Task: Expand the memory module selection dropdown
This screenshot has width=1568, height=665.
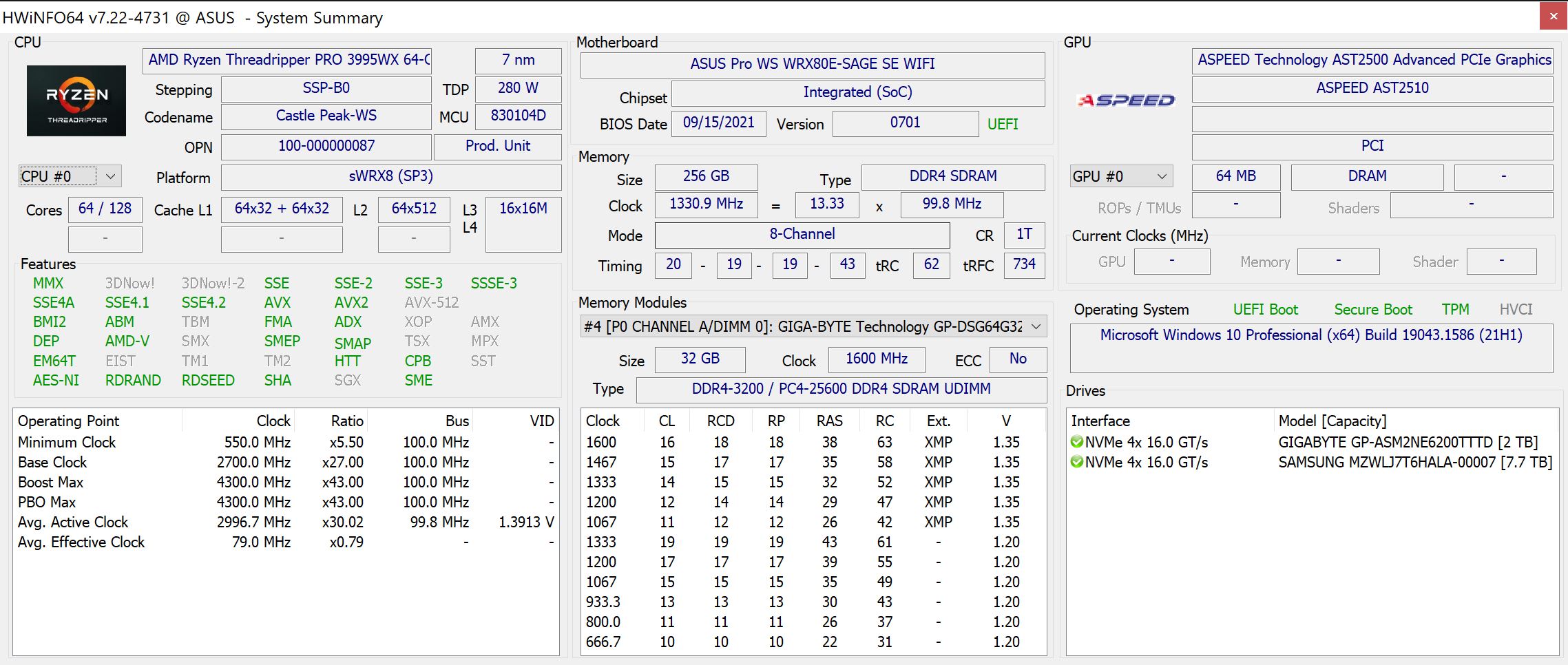Action: click(x=813, y=326)
